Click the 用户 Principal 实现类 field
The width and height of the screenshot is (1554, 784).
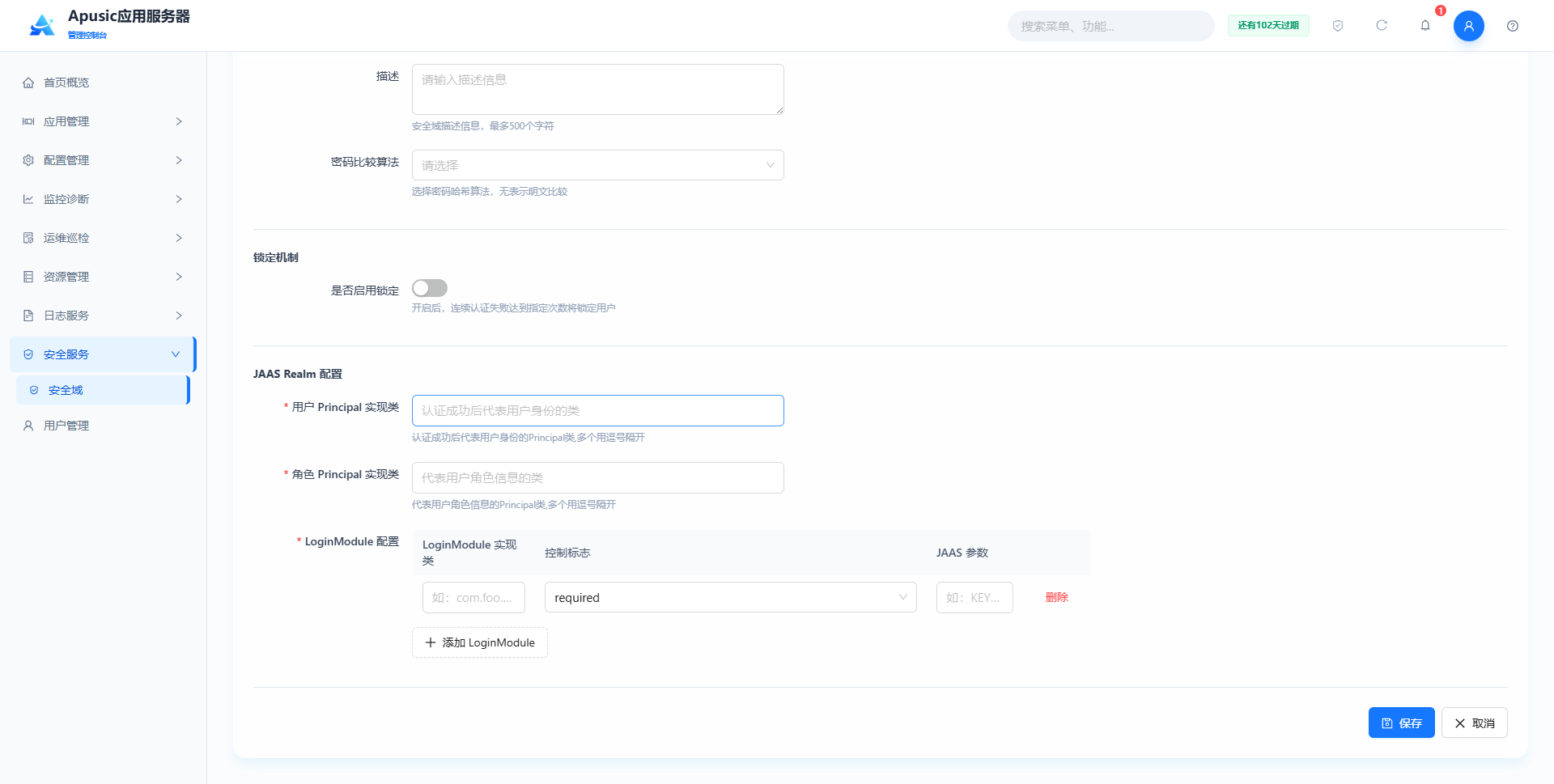point(598,410)
